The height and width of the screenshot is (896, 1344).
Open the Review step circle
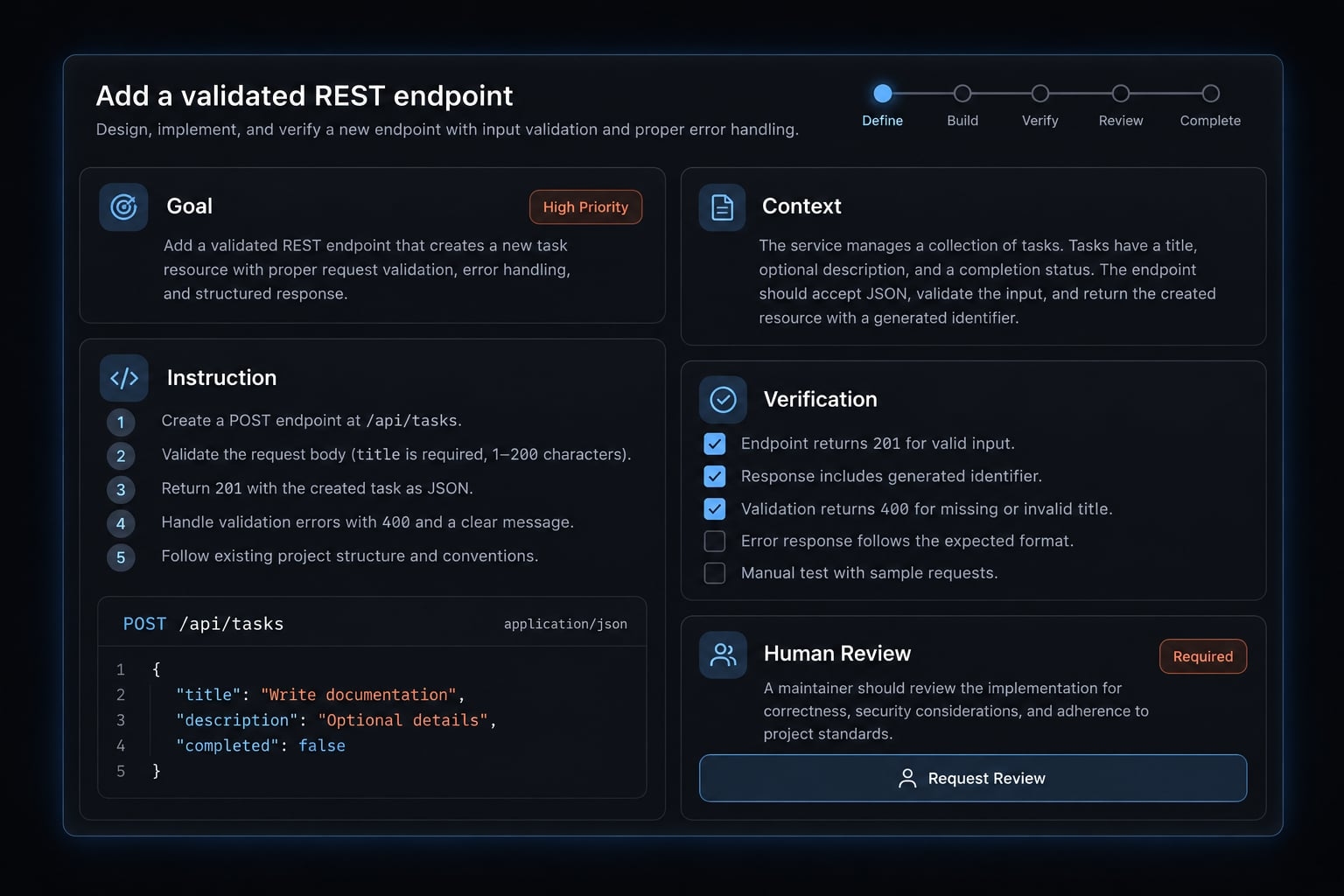point(1121,94)
